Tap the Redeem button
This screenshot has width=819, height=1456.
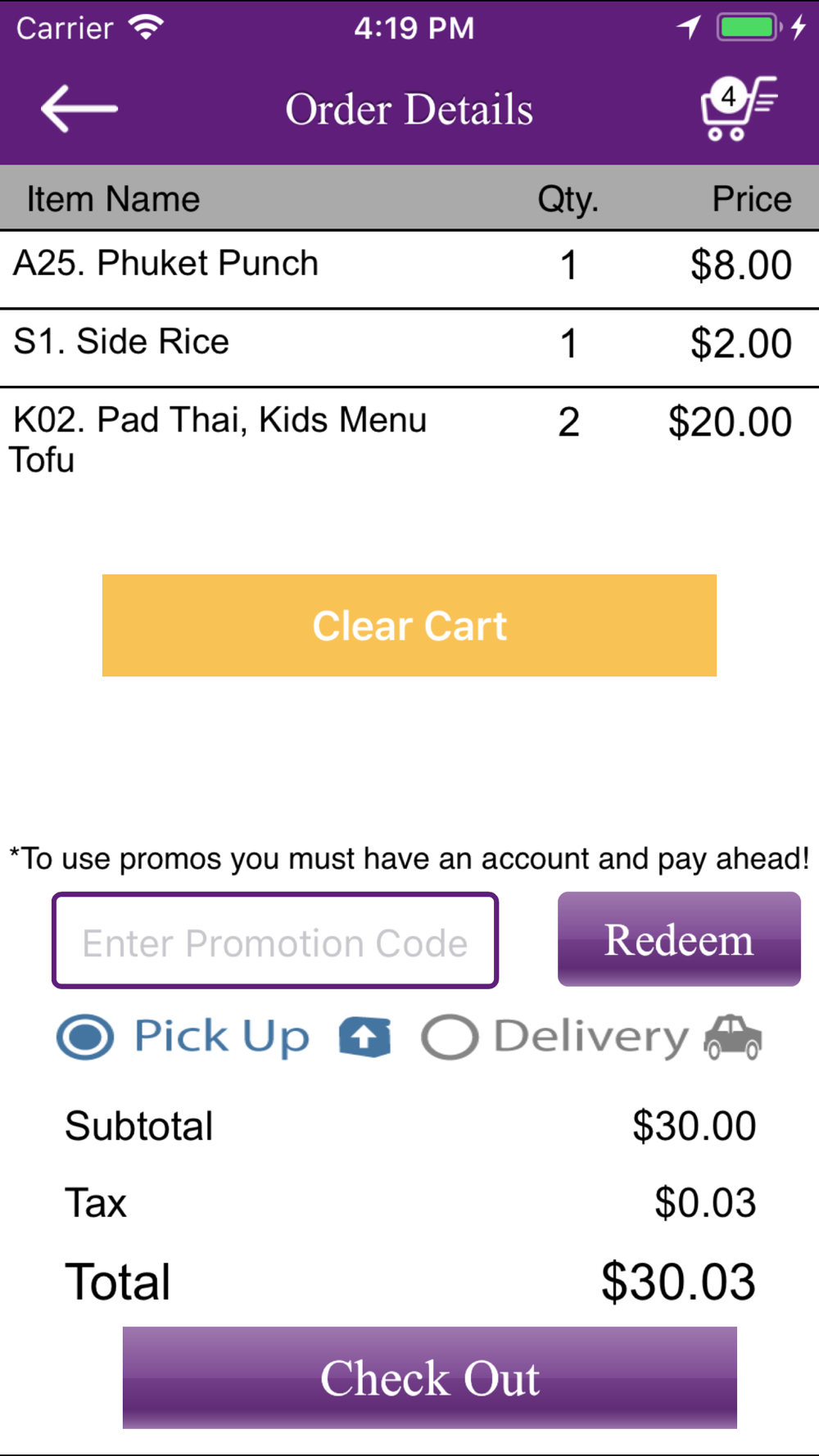point(679,939)
